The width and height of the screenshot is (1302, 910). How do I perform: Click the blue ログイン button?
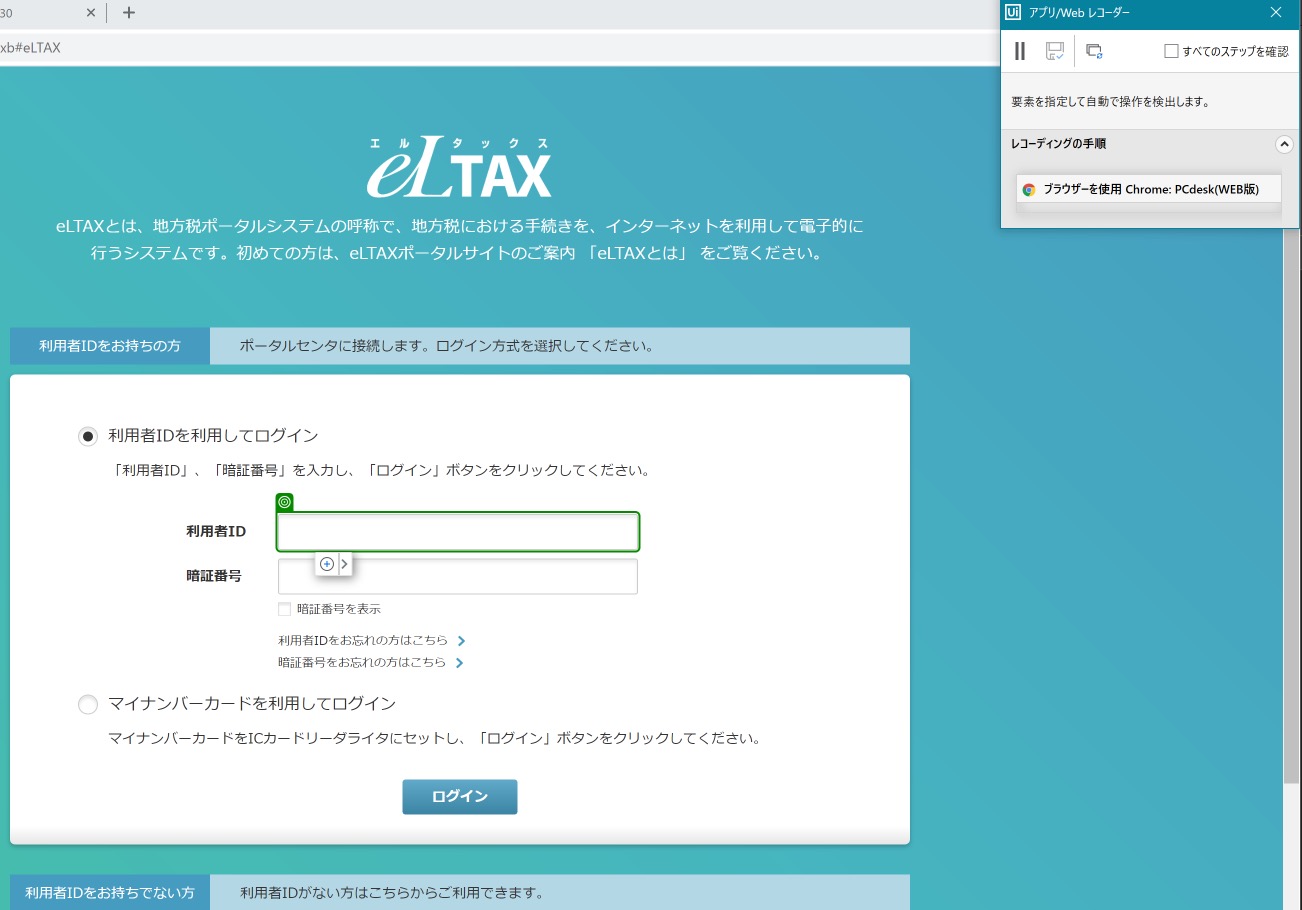tap(460, 797)
